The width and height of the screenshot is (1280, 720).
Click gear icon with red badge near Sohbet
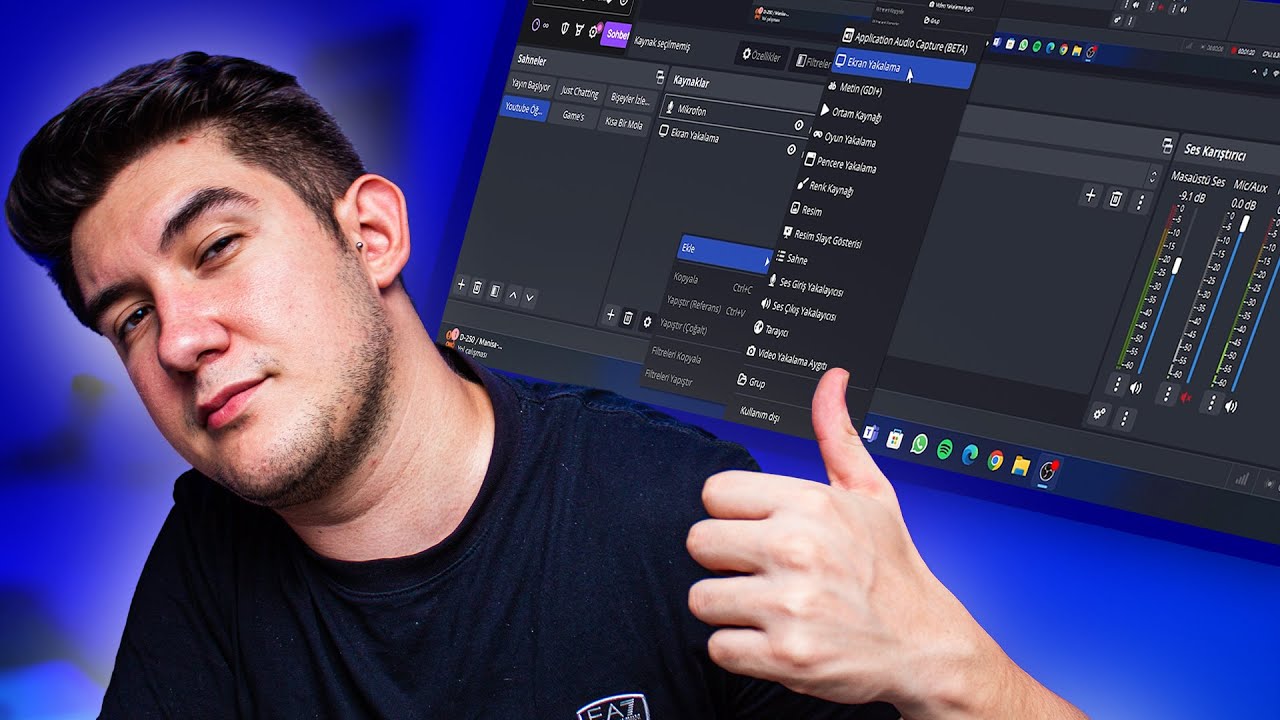click(x=595, y=33)
